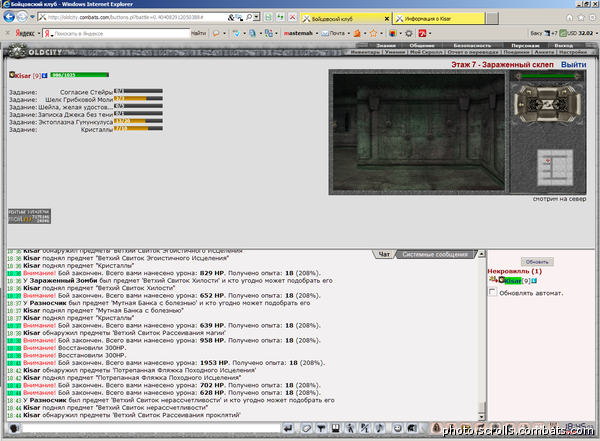Switch to the 'Информация о Kisar' browser tab
Viewport: 600px width, 441px height.
coord(439,18)
